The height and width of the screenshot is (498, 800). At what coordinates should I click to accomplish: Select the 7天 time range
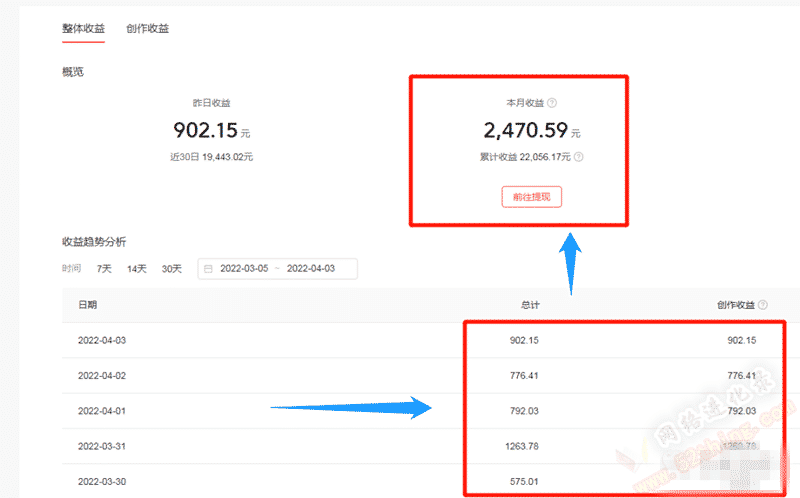104,269
